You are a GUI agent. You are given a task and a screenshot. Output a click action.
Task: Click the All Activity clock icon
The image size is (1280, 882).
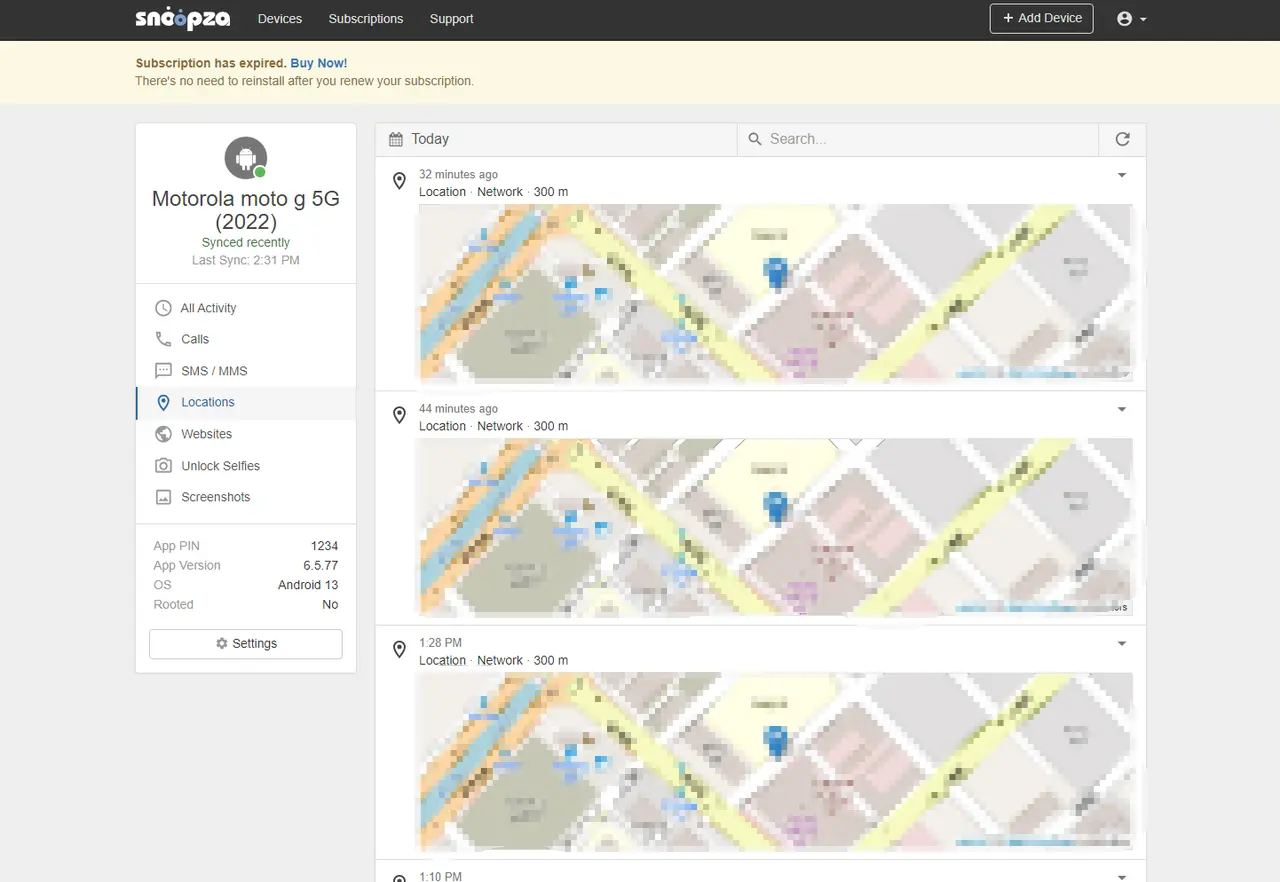163,308
